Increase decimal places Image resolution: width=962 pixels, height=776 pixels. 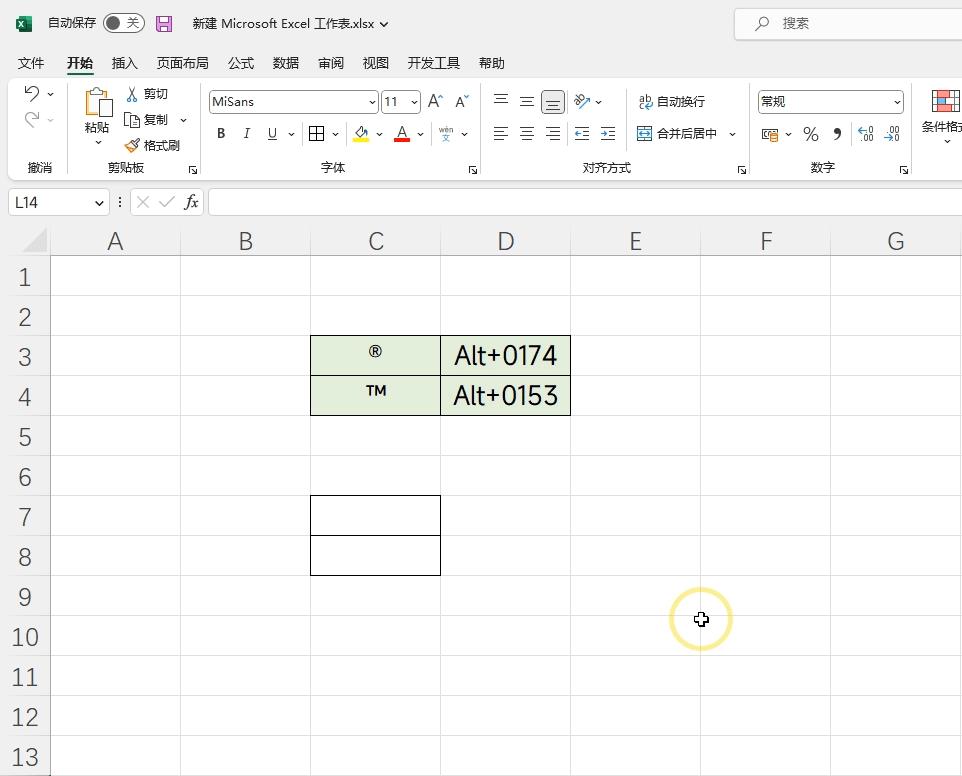pos(866,134)
